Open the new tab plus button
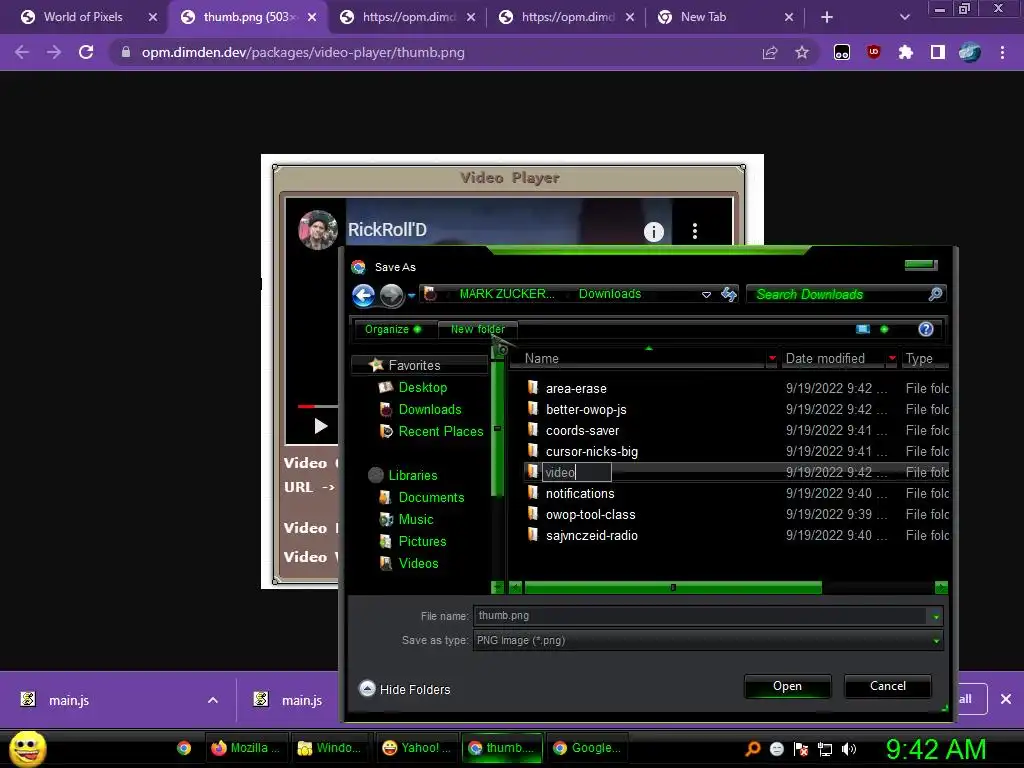The image size is (1024, 768). 827,18
